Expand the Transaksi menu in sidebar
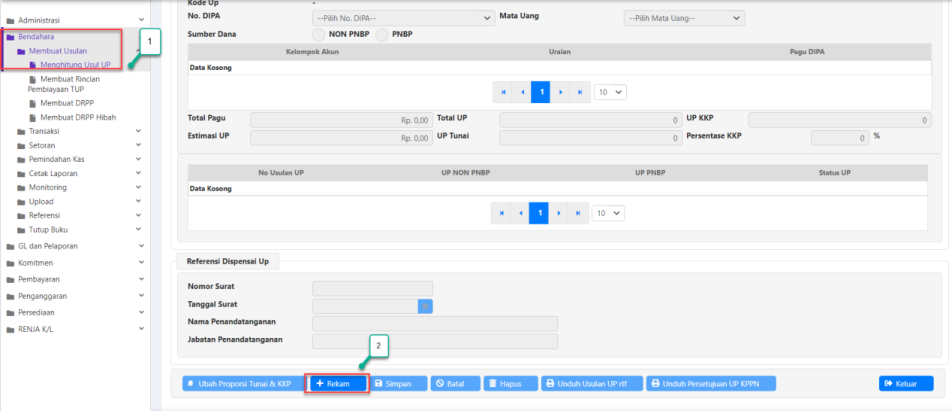 click(x=45, y=131)
